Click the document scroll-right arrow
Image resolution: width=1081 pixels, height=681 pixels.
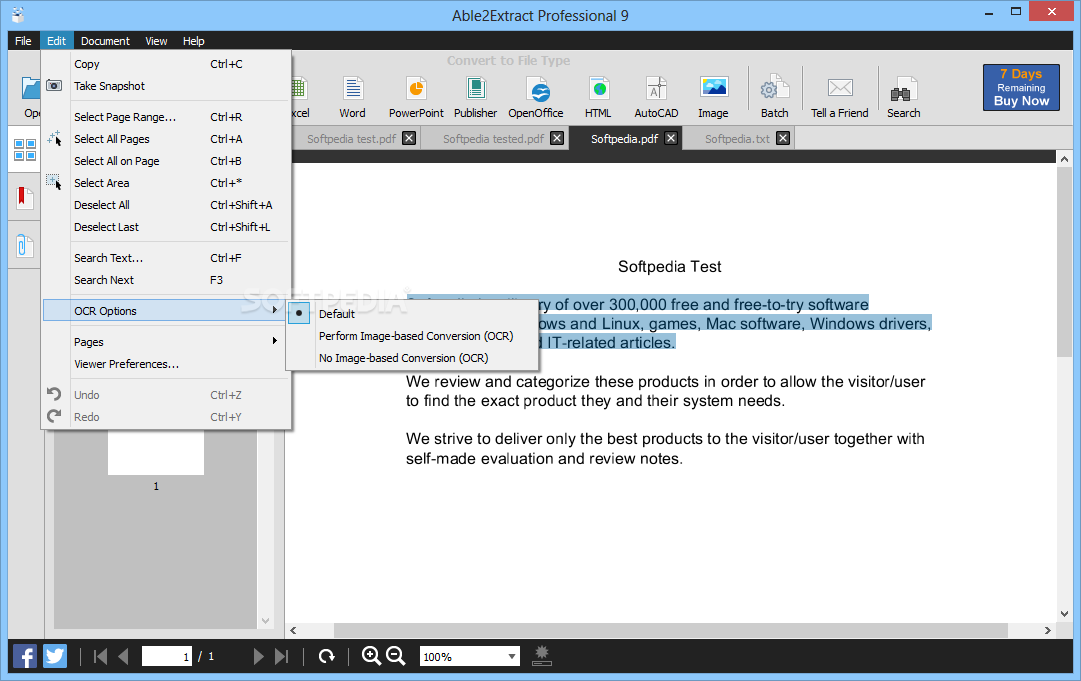1047,630
